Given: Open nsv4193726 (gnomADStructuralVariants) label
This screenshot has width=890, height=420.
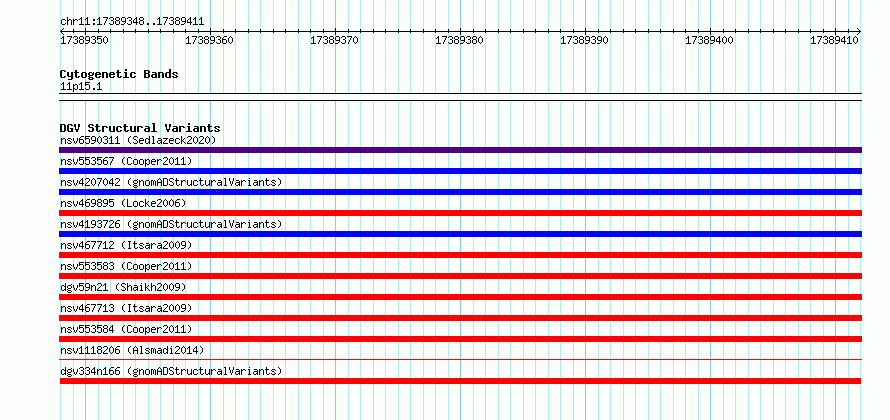Looking at the screenshot, I should point(171,224).
